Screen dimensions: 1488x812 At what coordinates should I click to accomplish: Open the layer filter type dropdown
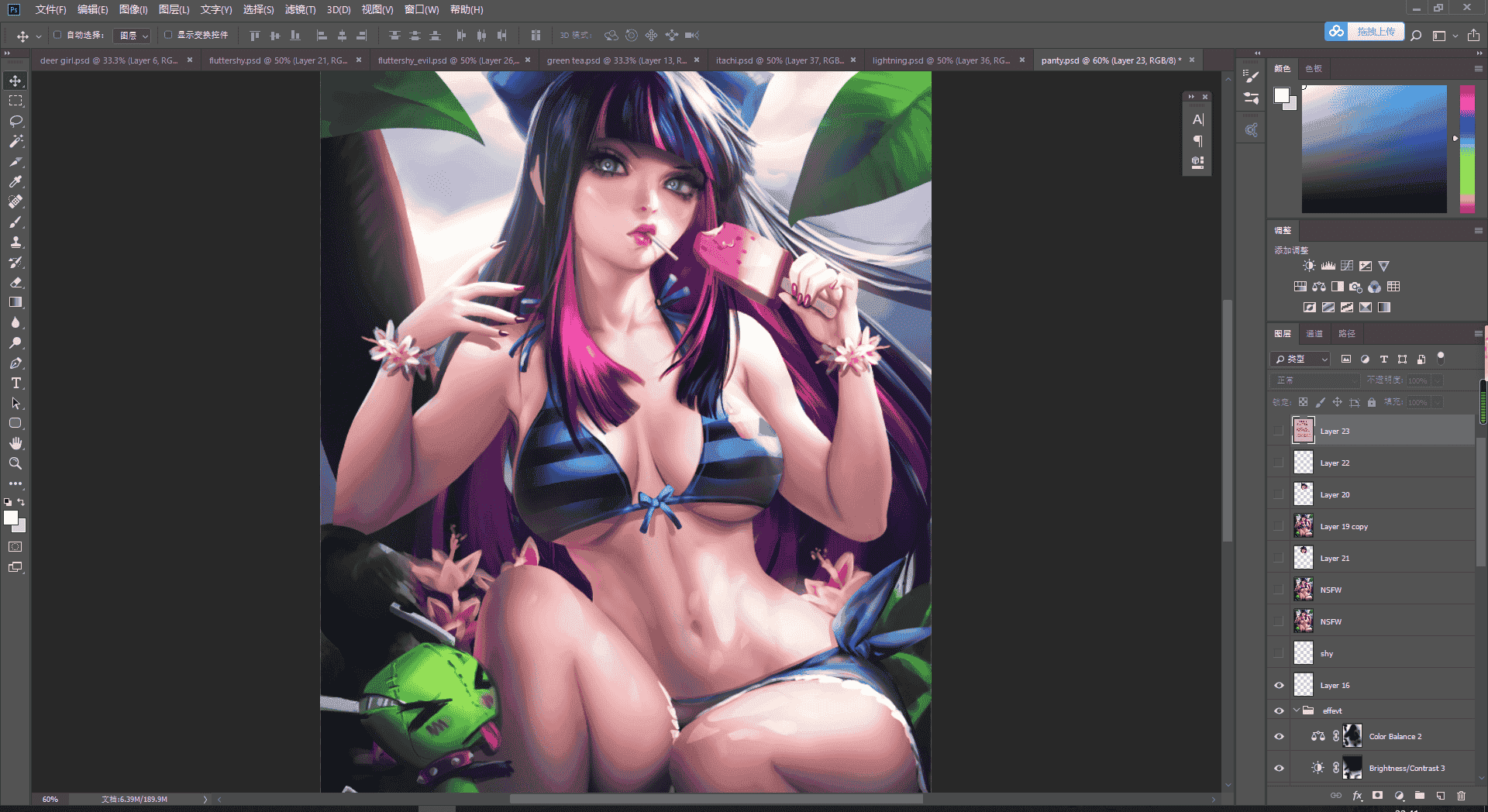(1301, 360)
